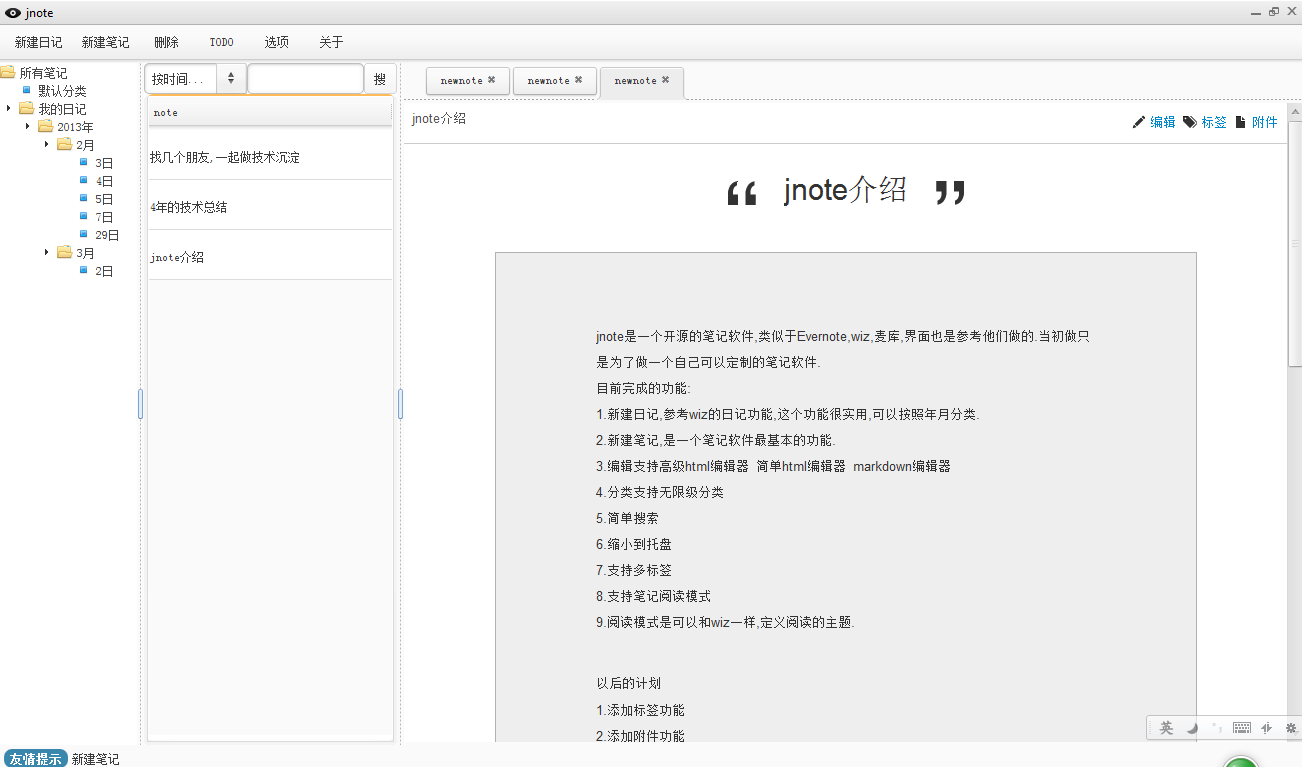This screenshot has width=1302, height=767.
Task: Click the line 6.缩小到托盘
Action: click(x=634, y=544)
